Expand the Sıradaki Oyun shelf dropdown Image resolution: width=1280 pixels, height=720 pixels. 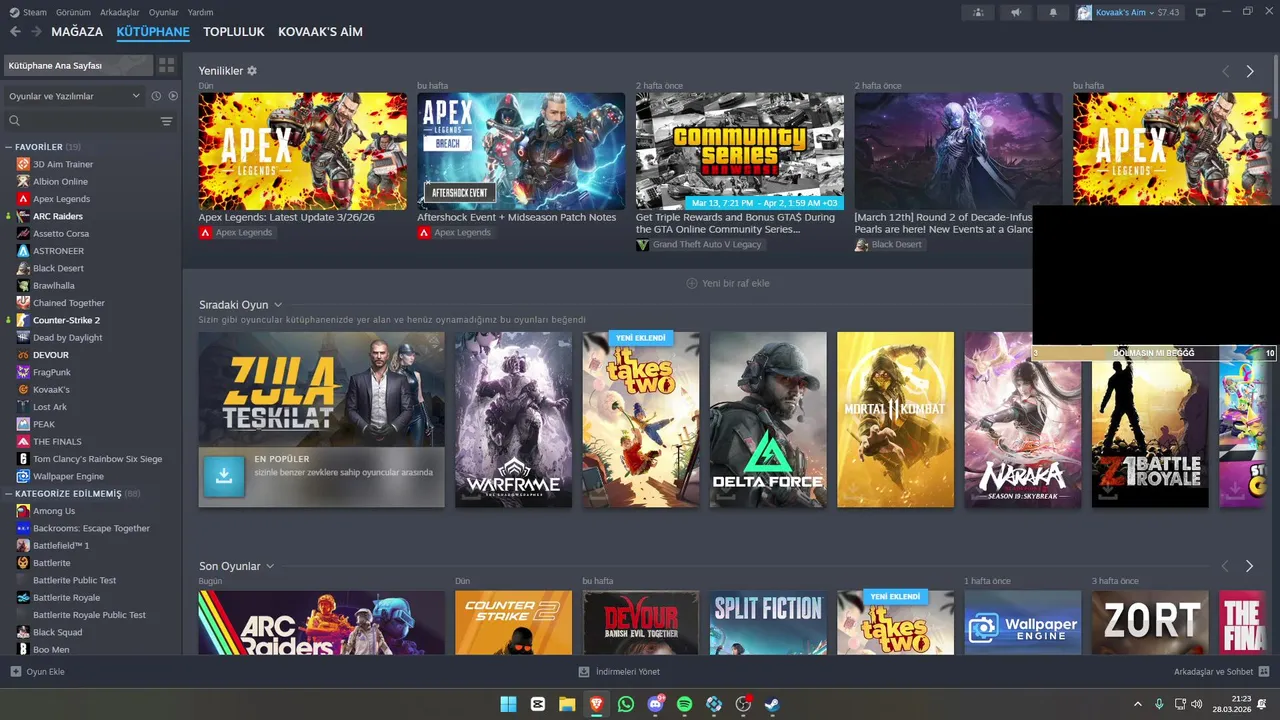pyautogui.click(x=278, y=305)
